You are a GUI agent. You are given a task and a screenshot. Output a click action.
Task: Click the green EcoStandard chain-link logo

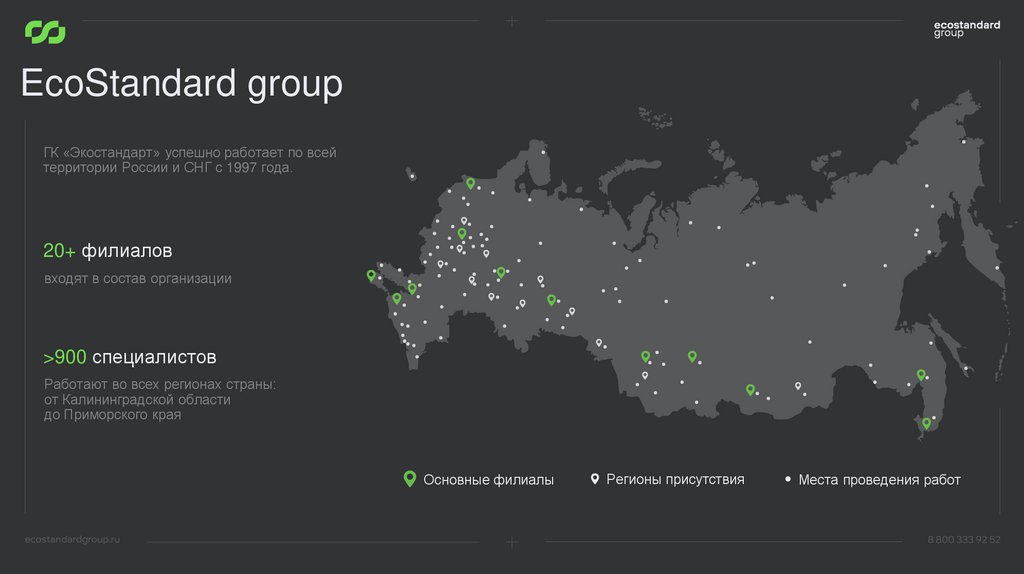tap(45, 32)
